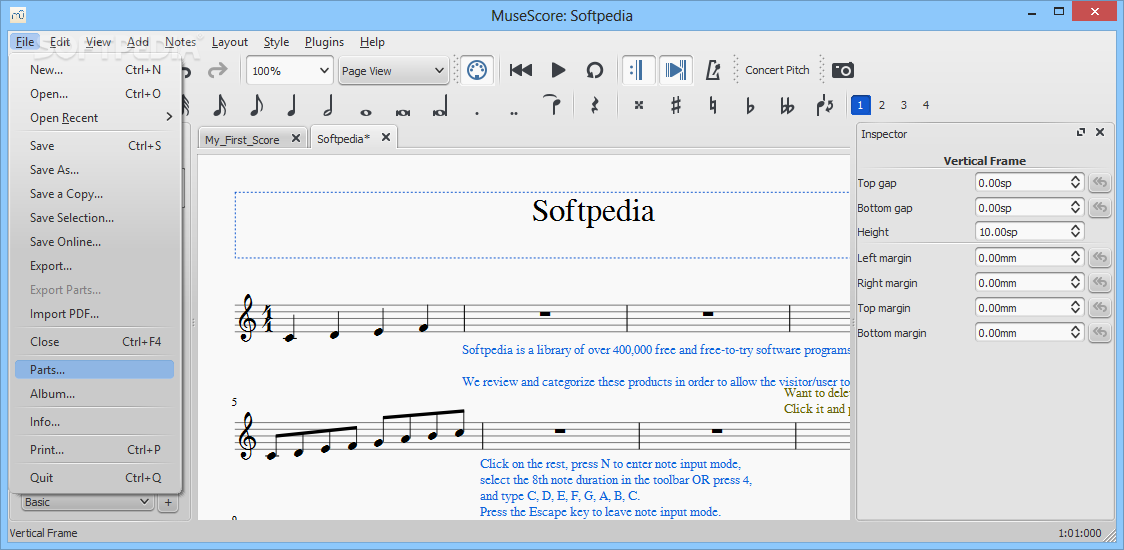
Task: Toggle play repeats button
Action: click(x=637, y=70)
